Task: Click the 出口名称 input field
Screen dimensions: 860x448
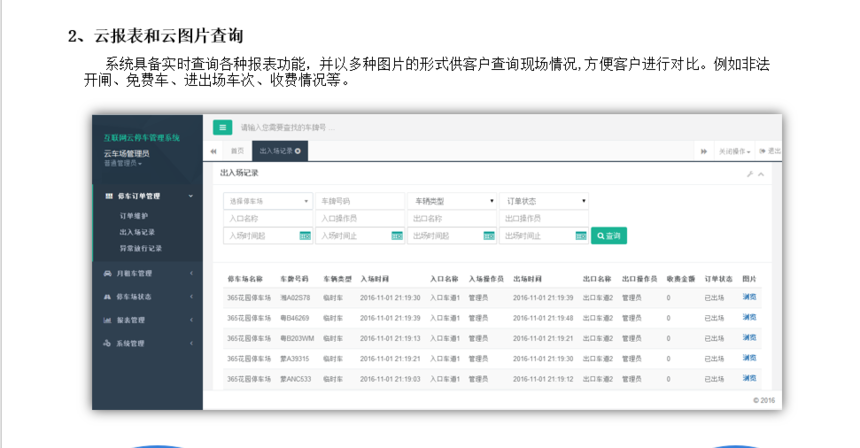Action: point(452,218)
